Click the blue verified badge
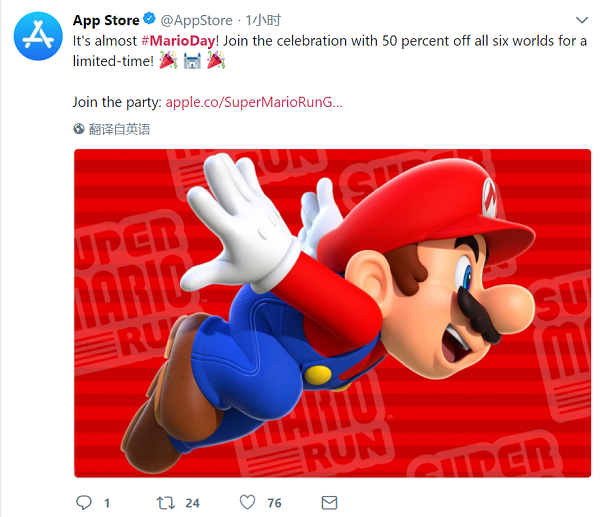The image size is (600, 517). (x=150, y=20)
